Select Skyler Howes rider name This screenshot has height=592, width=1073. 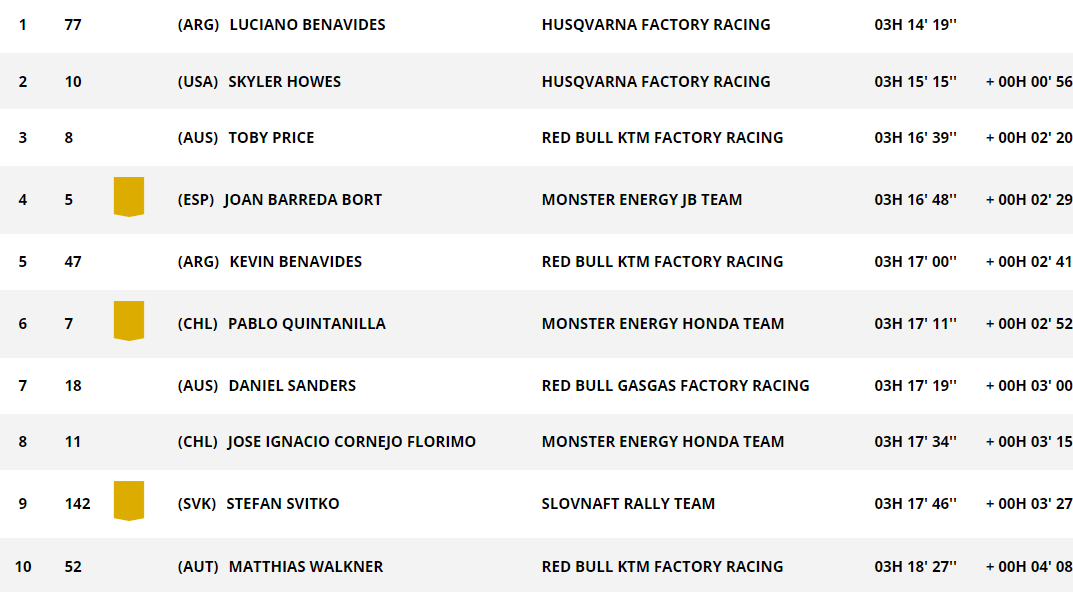point(285,81)
